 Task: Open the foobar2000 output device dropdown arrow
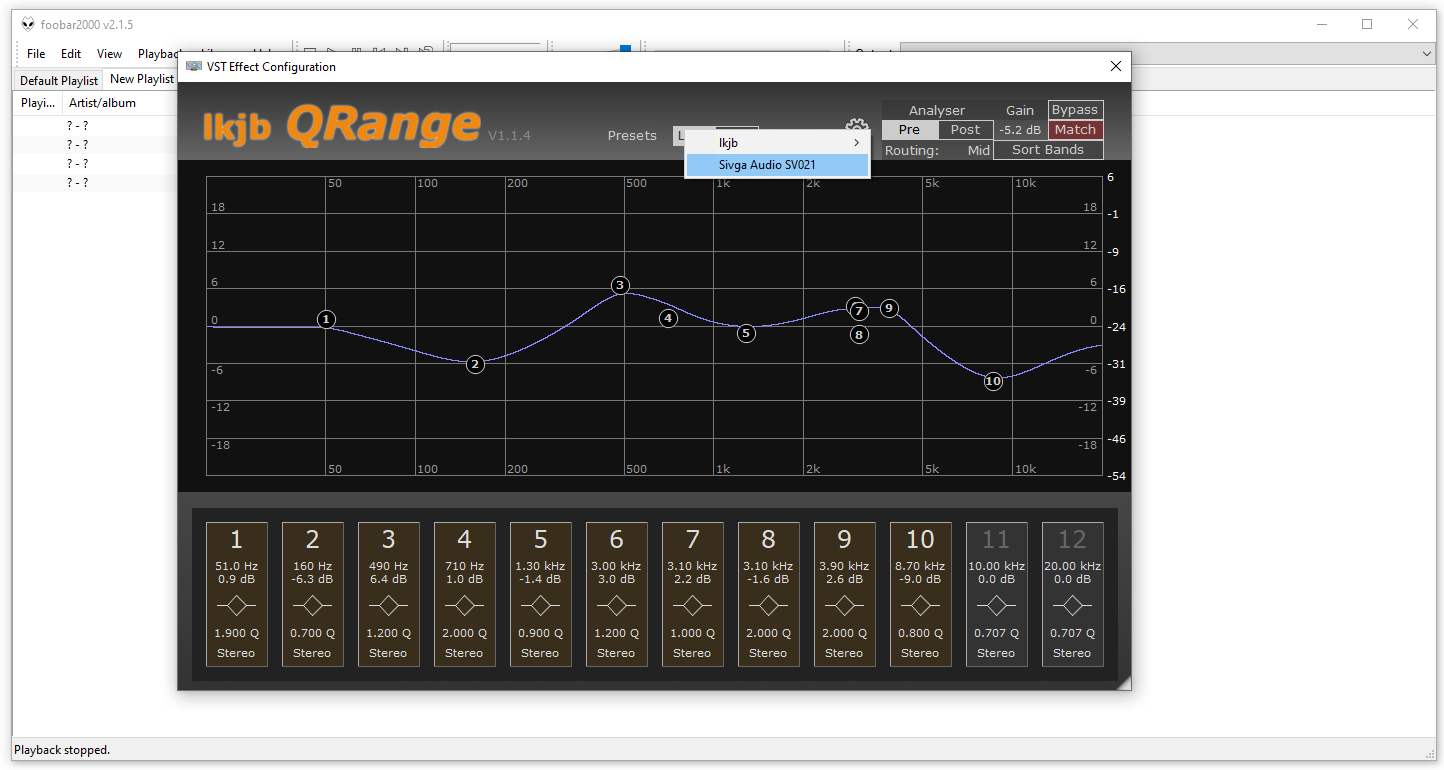coord(1427,53)
